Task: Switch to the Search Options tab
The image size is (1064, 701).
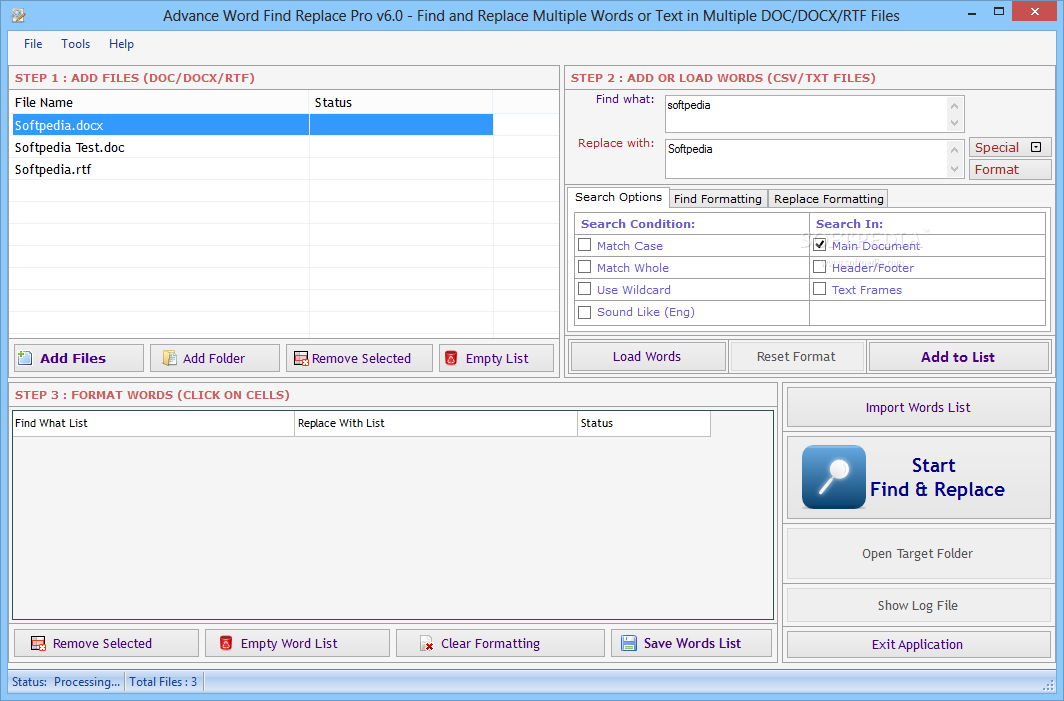Action: tap(618, 197)
